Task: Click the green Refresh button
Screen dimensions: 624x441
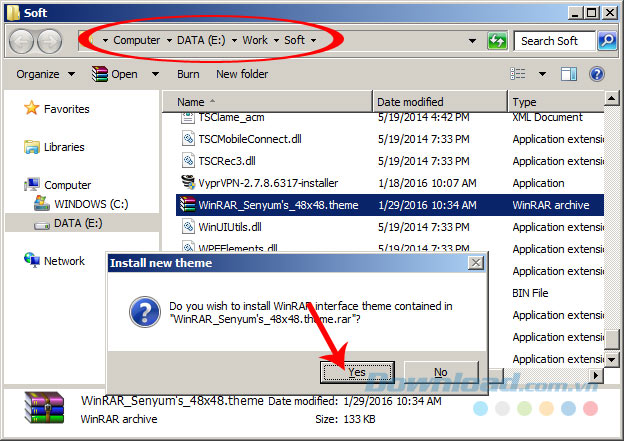Action: pos(497,41)
